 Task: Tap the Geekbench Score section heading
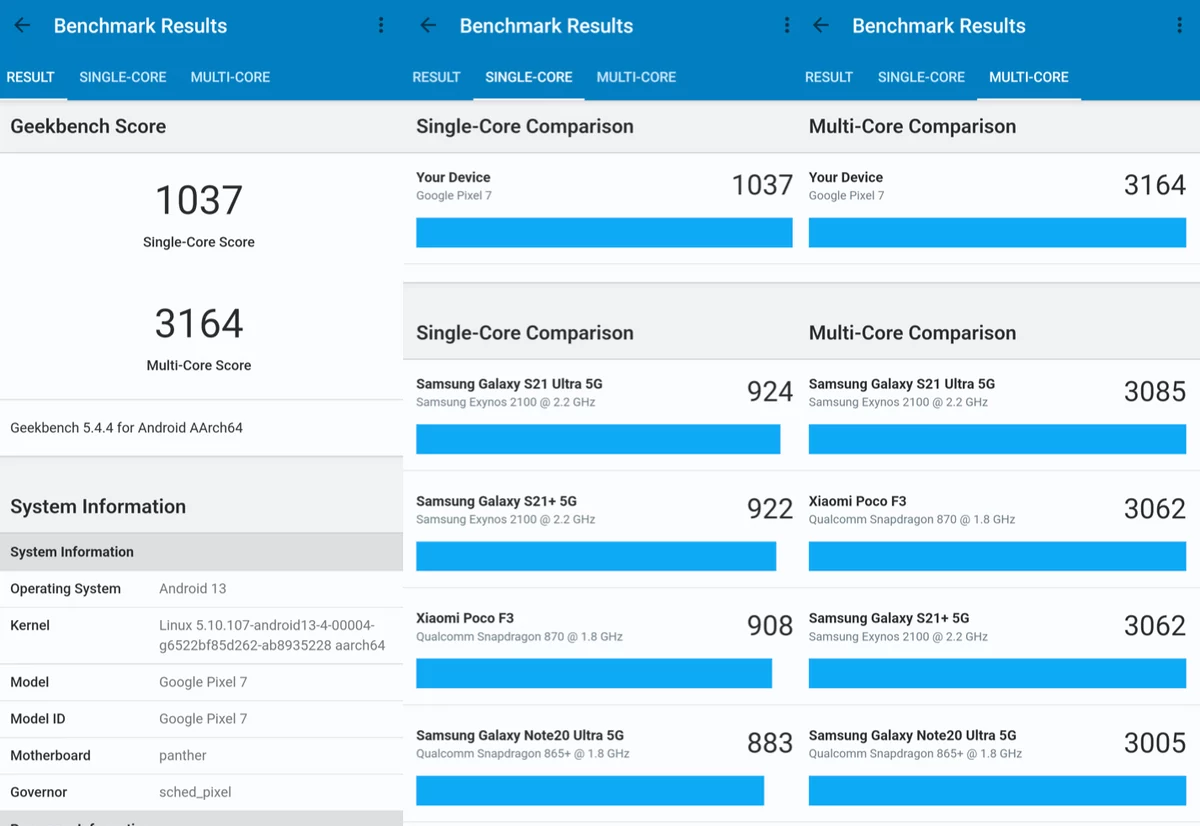tap(88, 127)
